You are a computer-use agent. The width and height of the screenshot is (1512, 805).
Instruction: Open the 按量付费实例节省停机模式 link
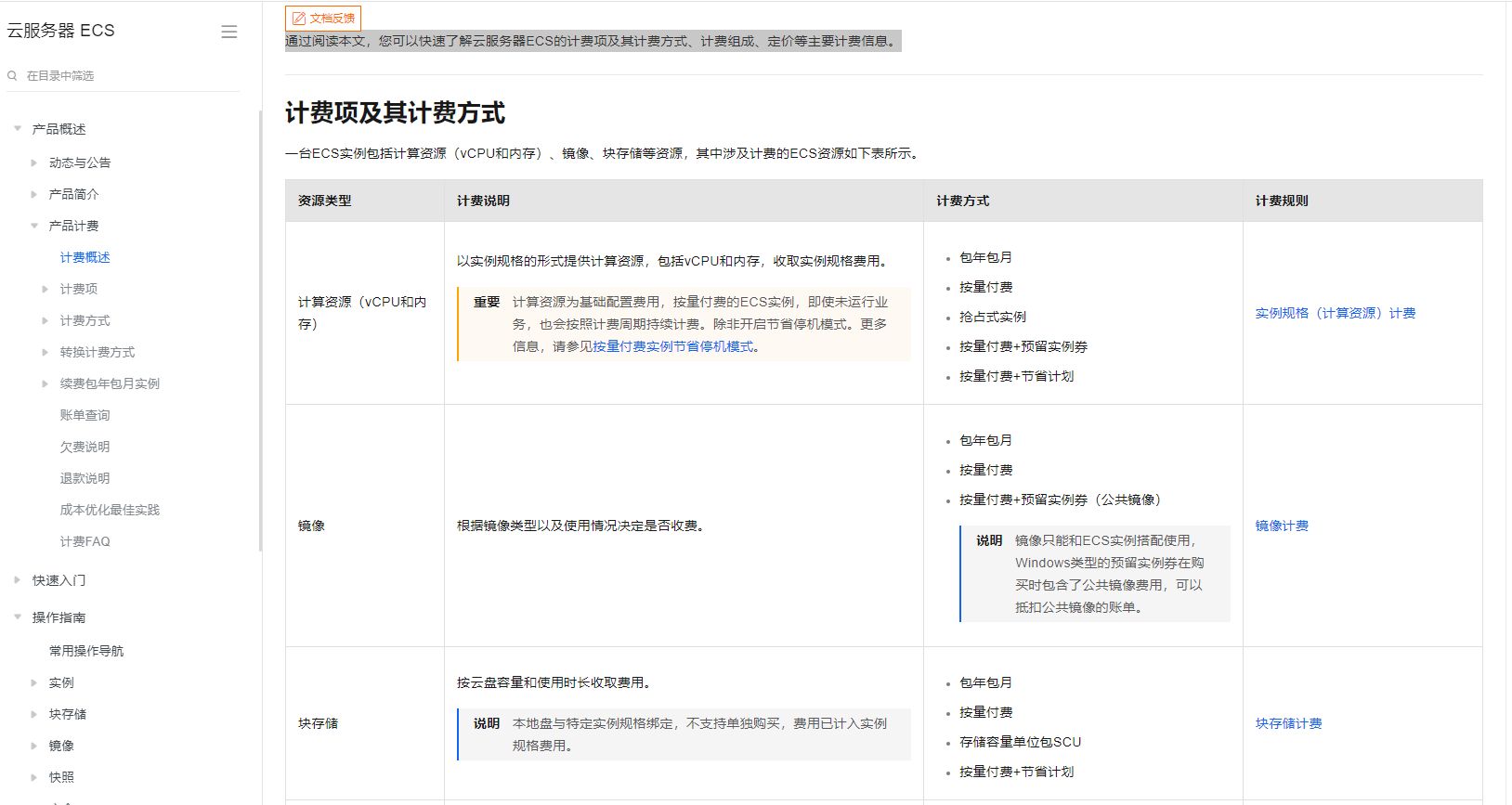pos(673,346)
